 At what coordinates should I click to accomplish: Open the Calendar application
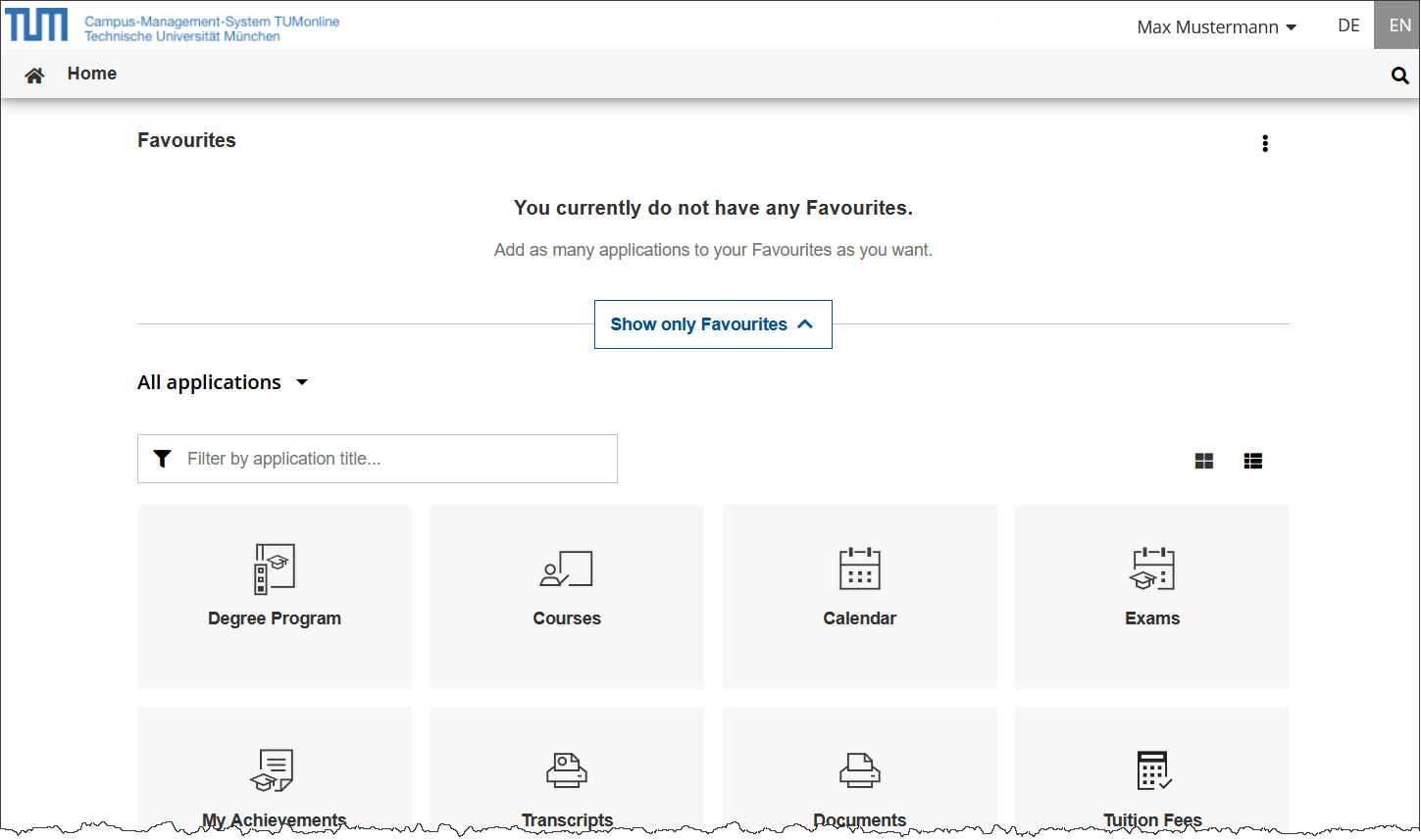click(859, 596)
